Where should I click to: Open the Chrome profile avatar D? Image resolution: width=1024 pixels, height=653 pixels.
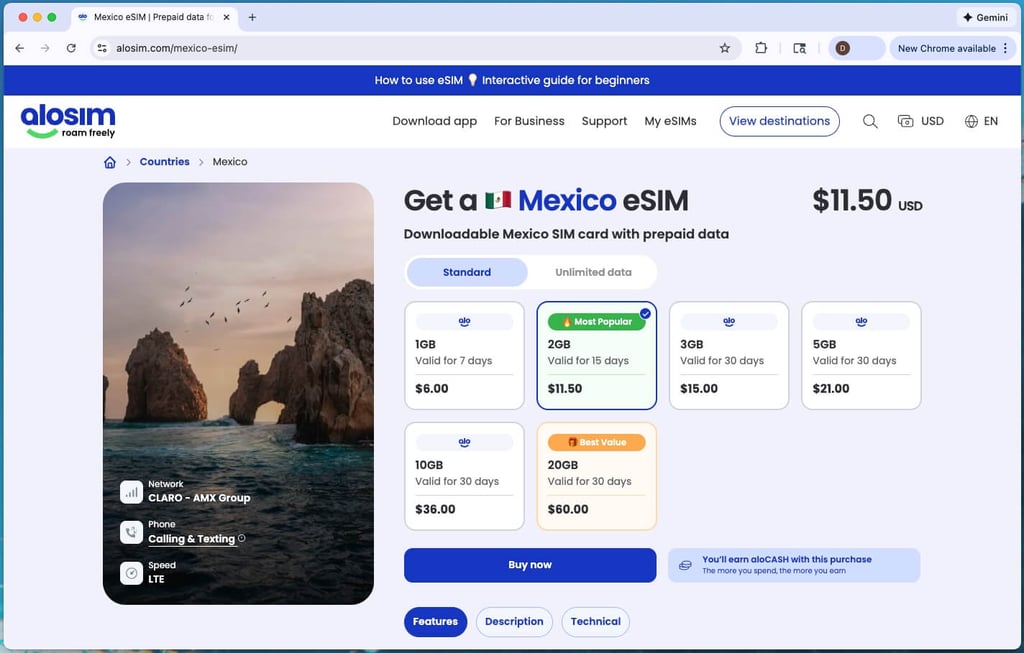pos(842,48)
